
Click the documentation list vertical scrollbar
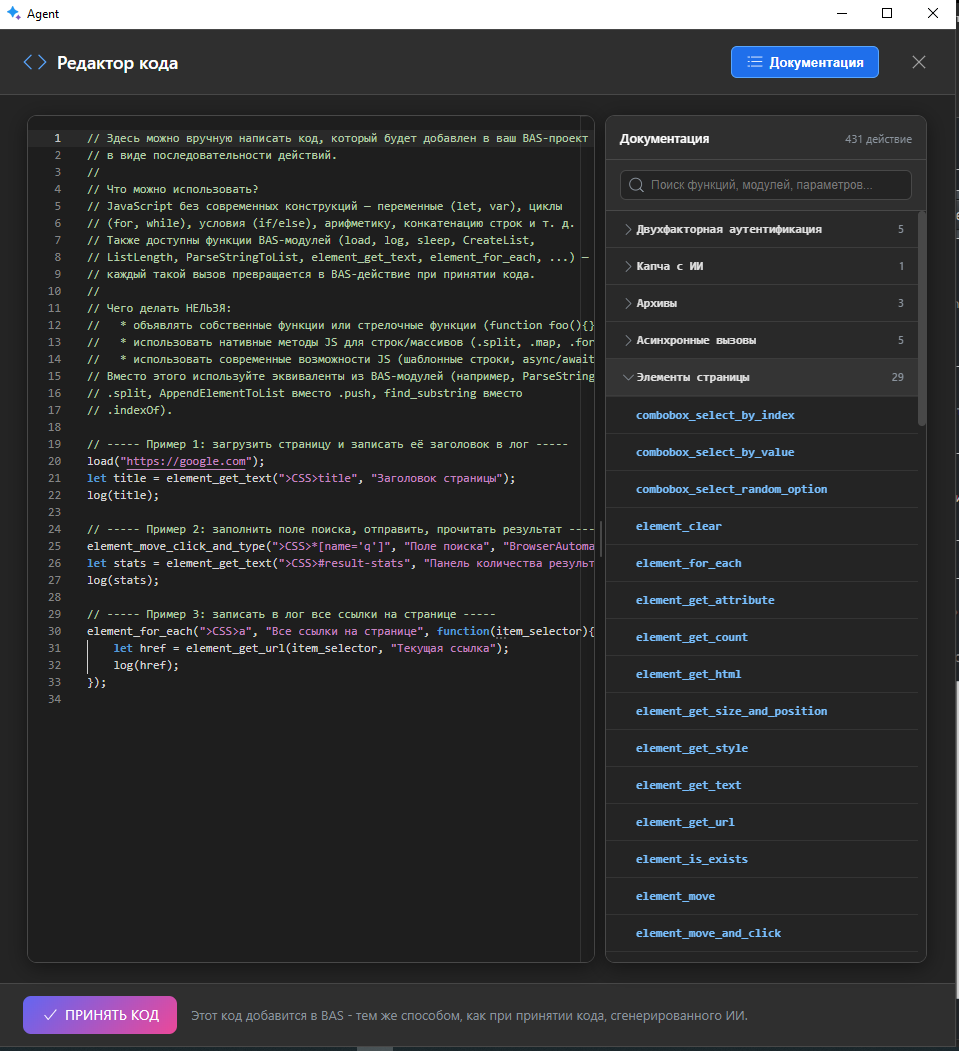[x=921, y=318]
